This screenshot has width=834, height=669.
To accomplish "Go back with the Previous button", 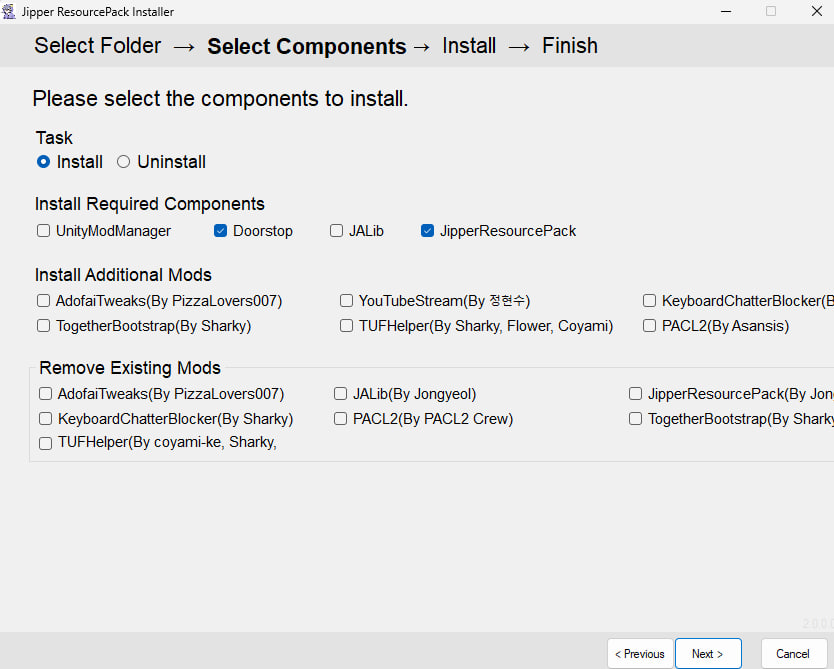I will 640,654.
